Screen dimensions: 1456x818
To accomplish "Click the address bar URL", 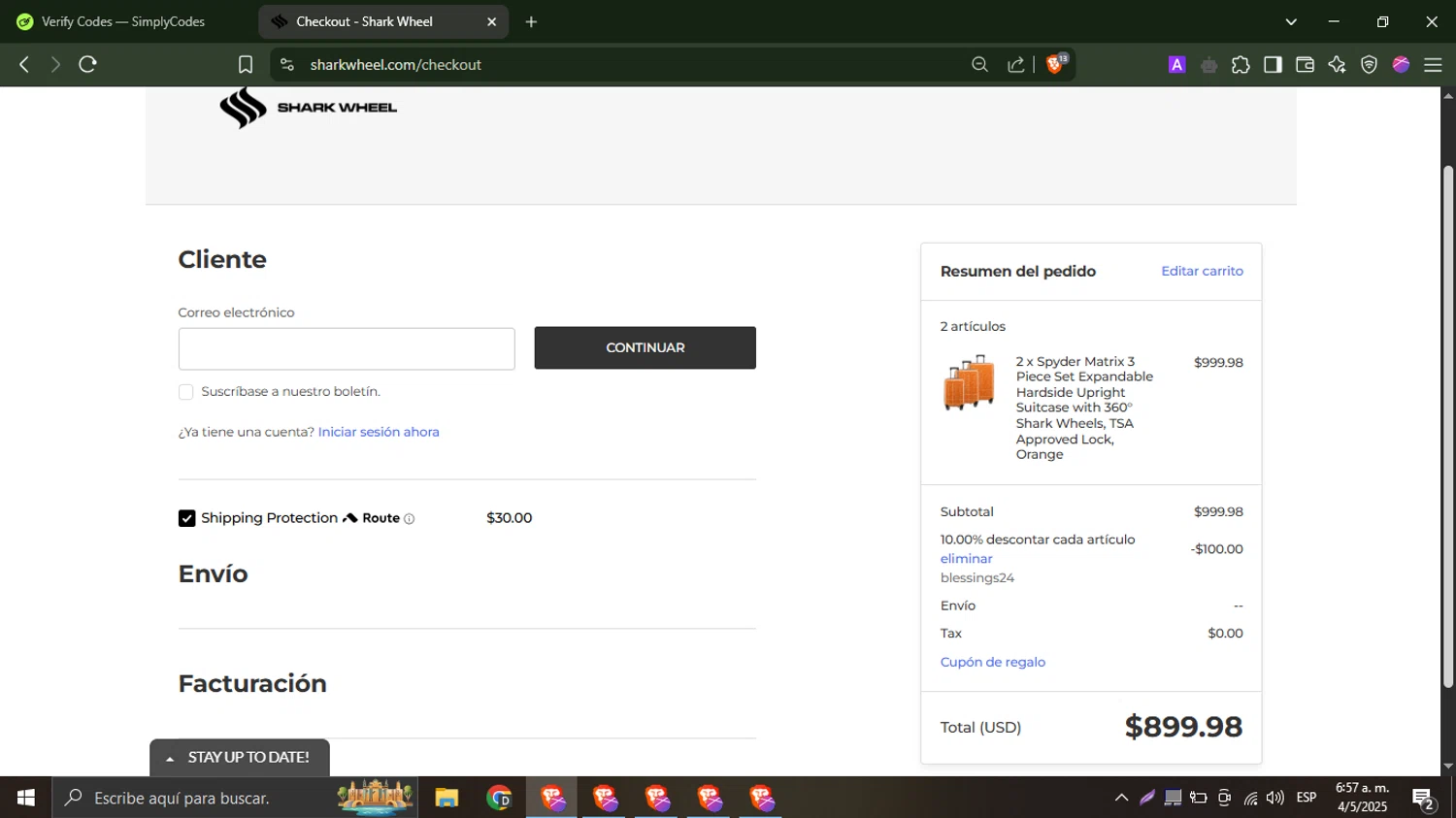I will pyautogui.click(x=396, y=64).
